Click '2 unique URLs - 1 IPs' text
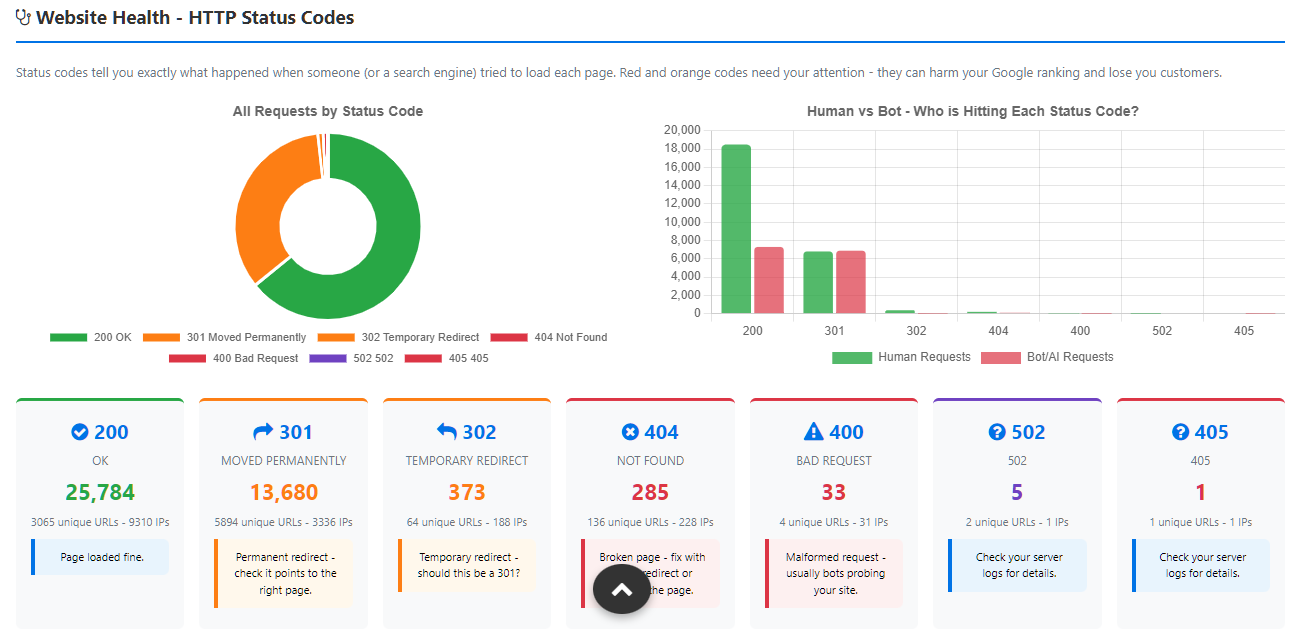Screen dimensions: 1297x638 click(x=1017, y=522)
